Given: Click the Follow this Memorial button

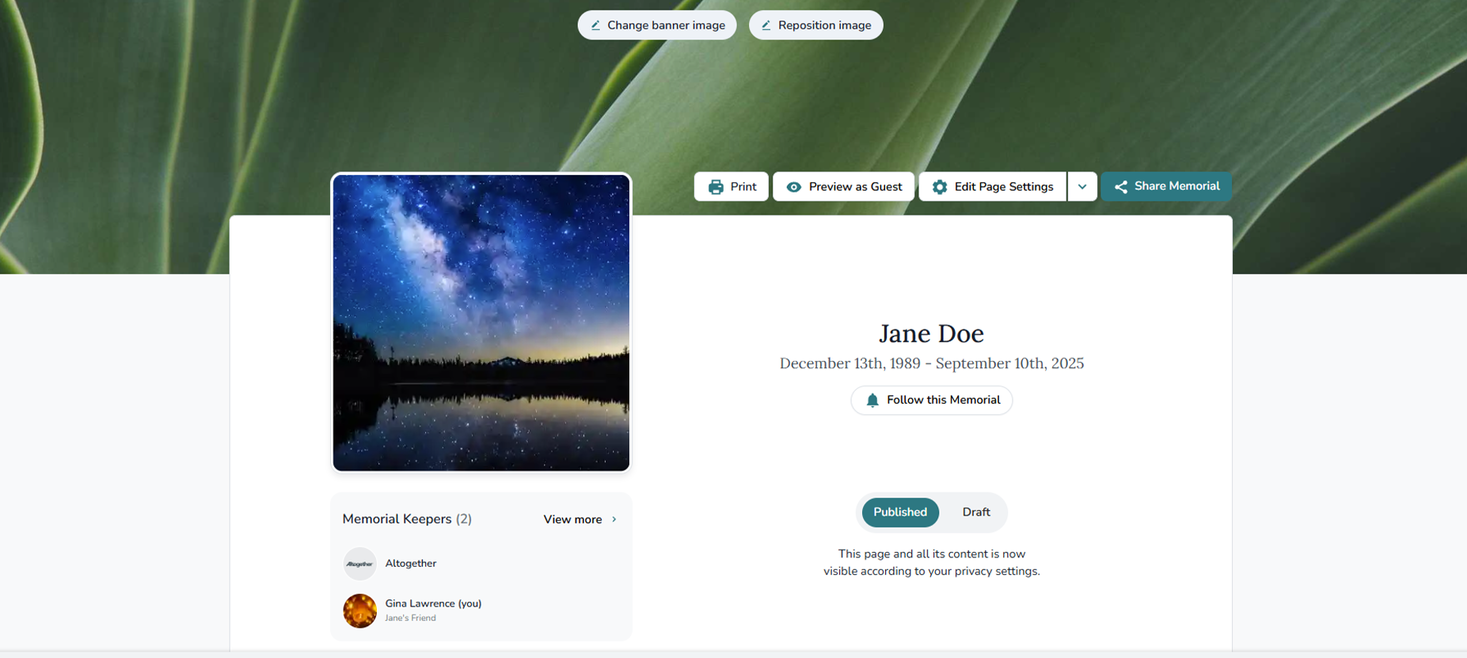Looking at the screenshot, I should coord(932,400).
